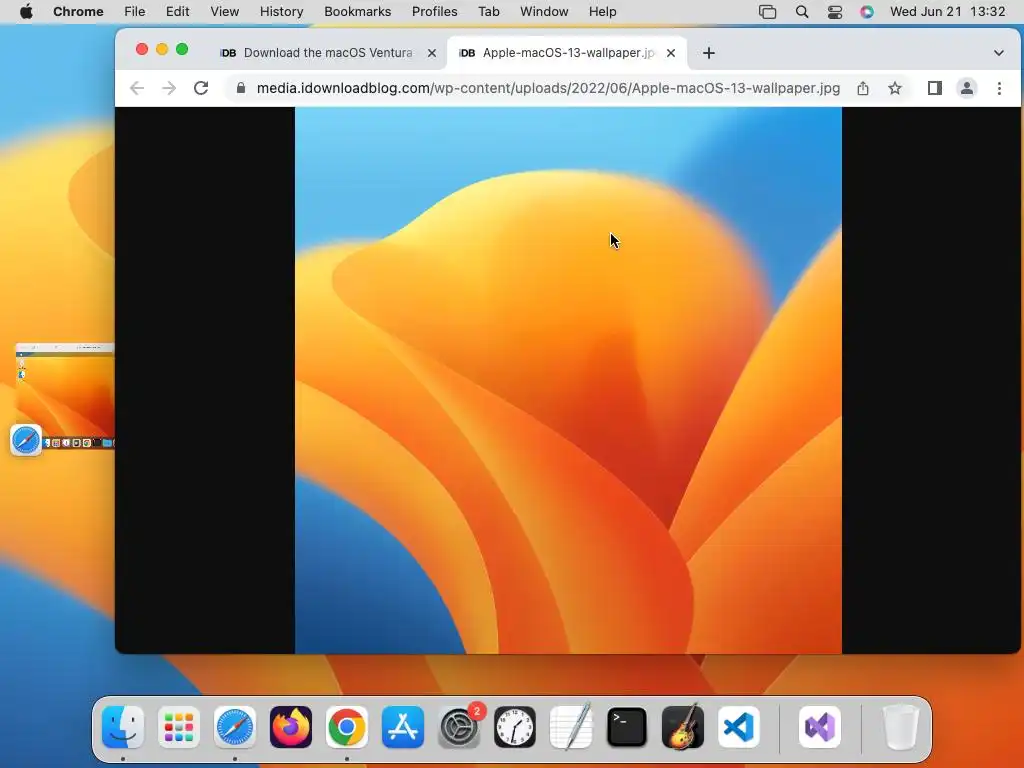This screenshot has height=768, width=1024.
Task: Select the Safari window thumbnail in Stage Manager
Action: pos(65,396)
